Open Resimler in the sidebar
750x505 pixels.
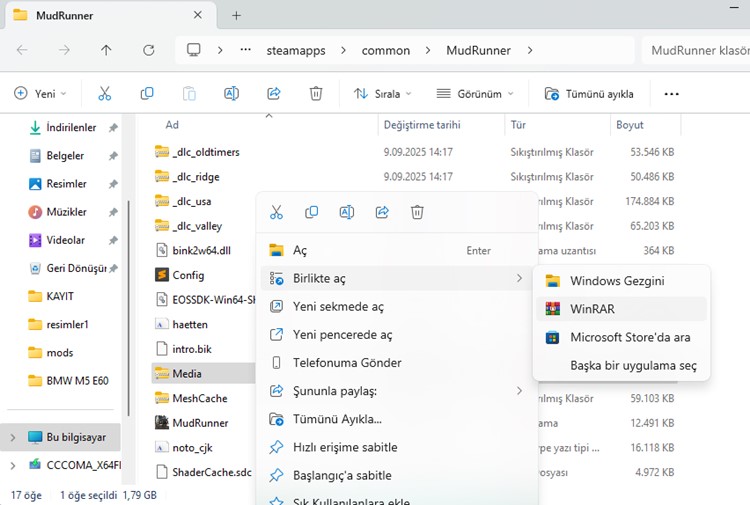click(x=66, y=184)
